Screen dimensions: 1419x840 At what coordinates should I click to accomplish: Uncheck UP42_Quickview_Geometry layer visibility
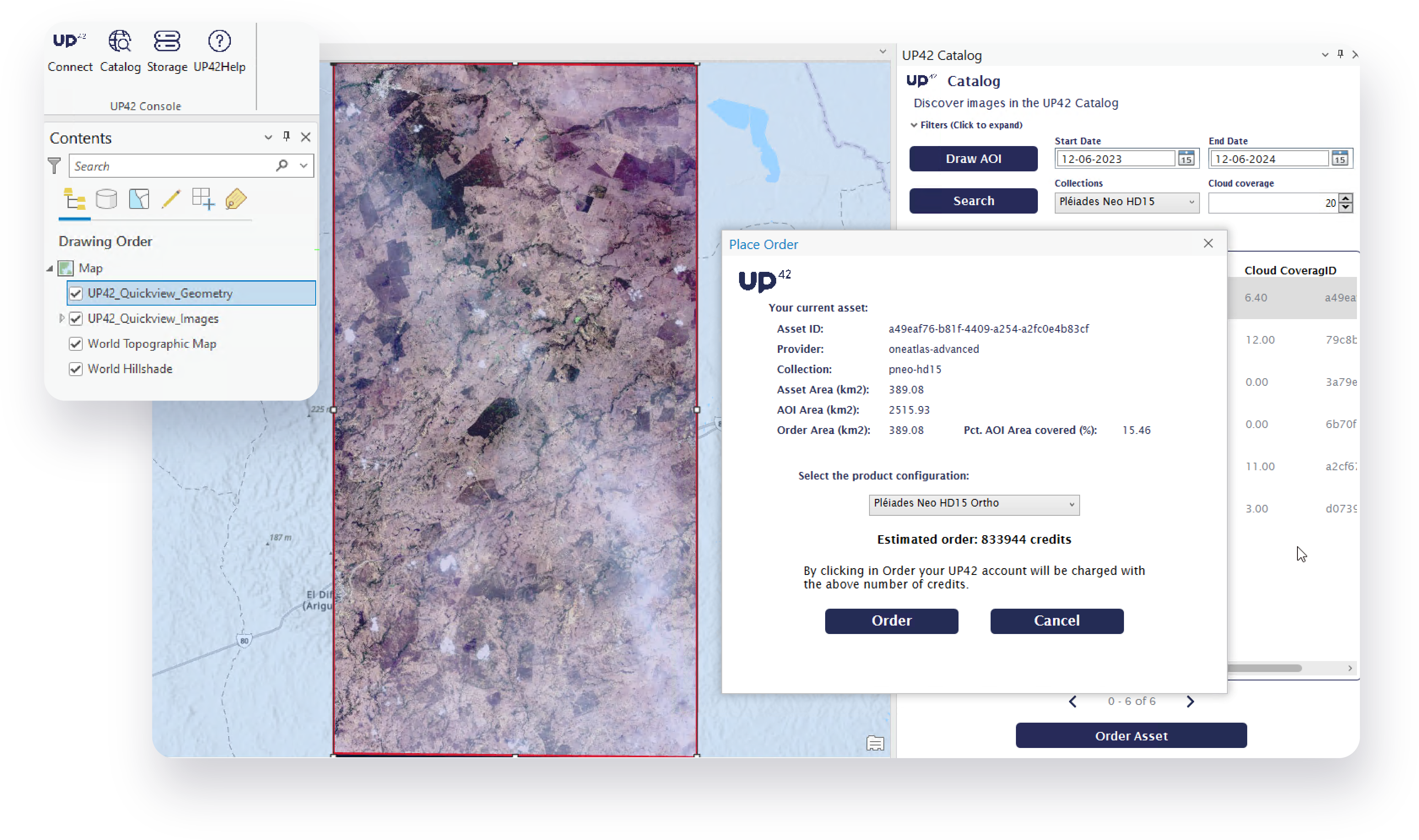(x=76, y=293)
